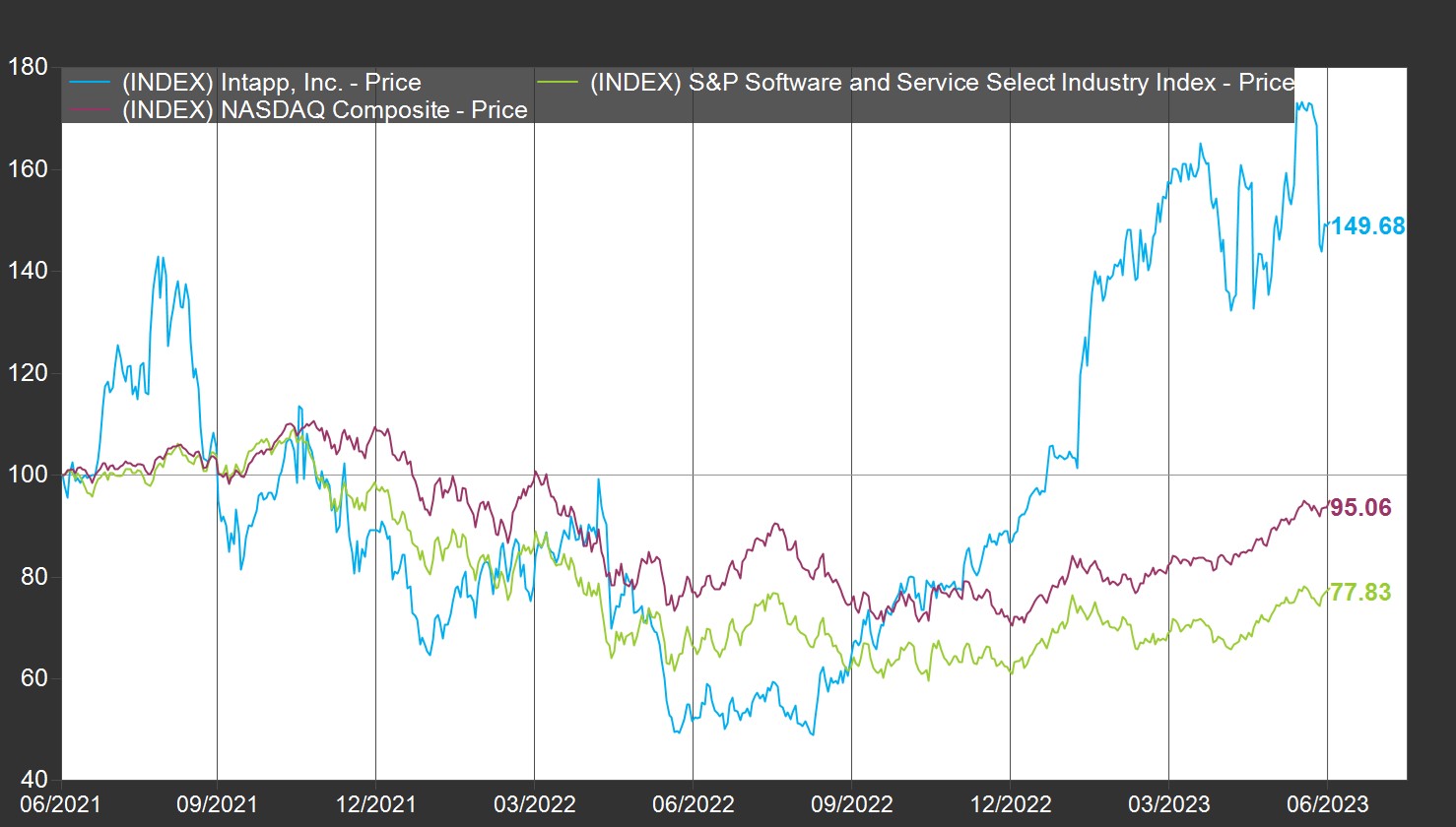1456x827 pixels.
Task: Click the 77.83 S&P end value label
Action: [1360, 592]
